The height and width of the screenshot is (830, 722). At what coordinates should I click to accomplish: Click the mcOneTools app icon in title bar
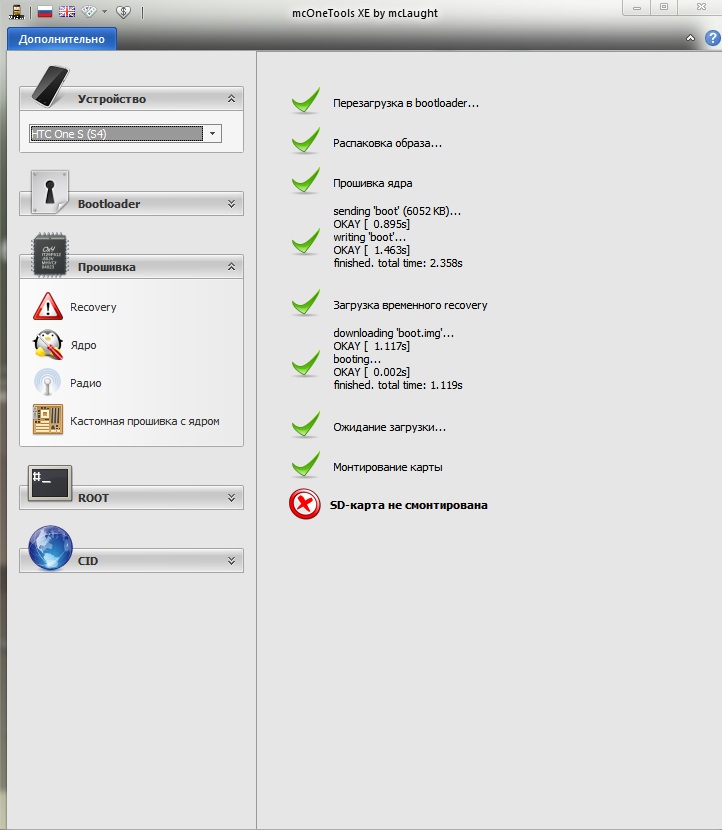[17, 12]
